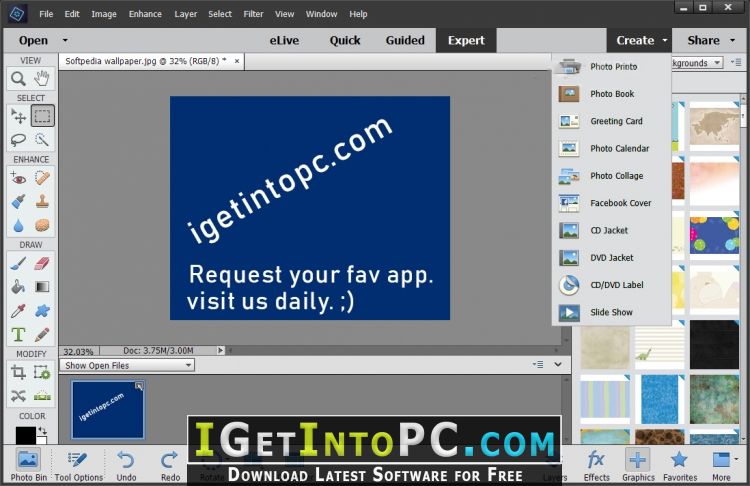The width and height of the screenshot is (750, 486).
Task: Click the Open button
Action: 33,41
